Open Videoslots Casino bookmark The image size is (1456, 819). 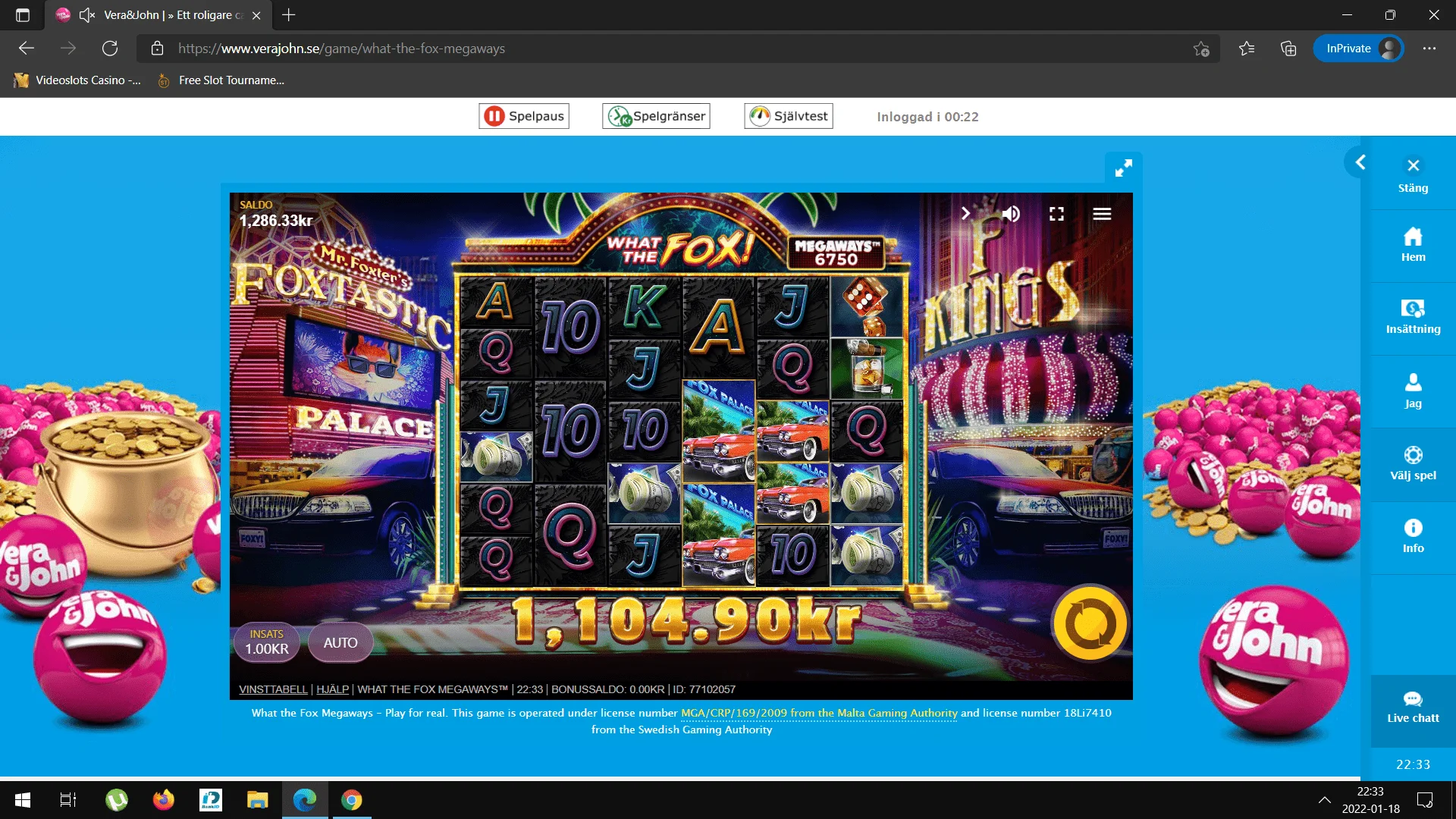click(x=77, y=80)
